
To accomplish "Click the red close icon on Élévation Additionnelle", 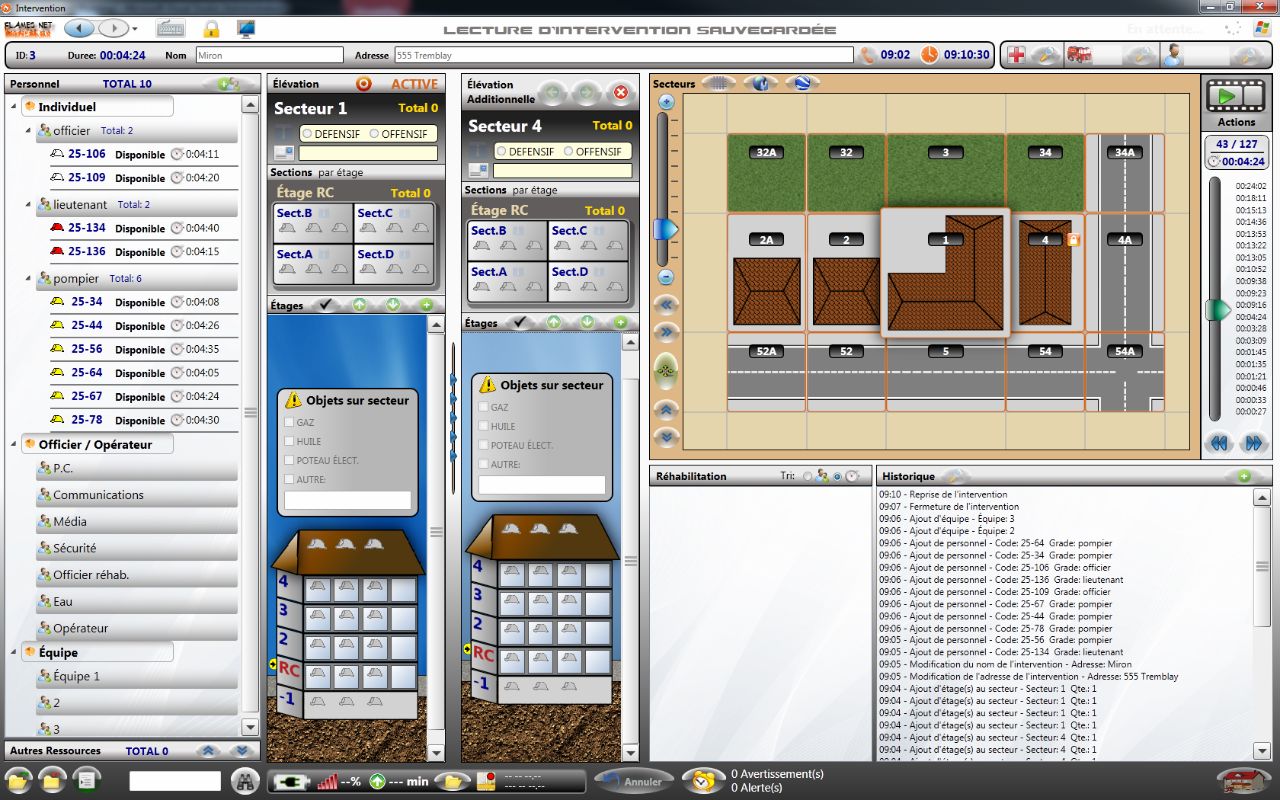I will coord(621,93).
